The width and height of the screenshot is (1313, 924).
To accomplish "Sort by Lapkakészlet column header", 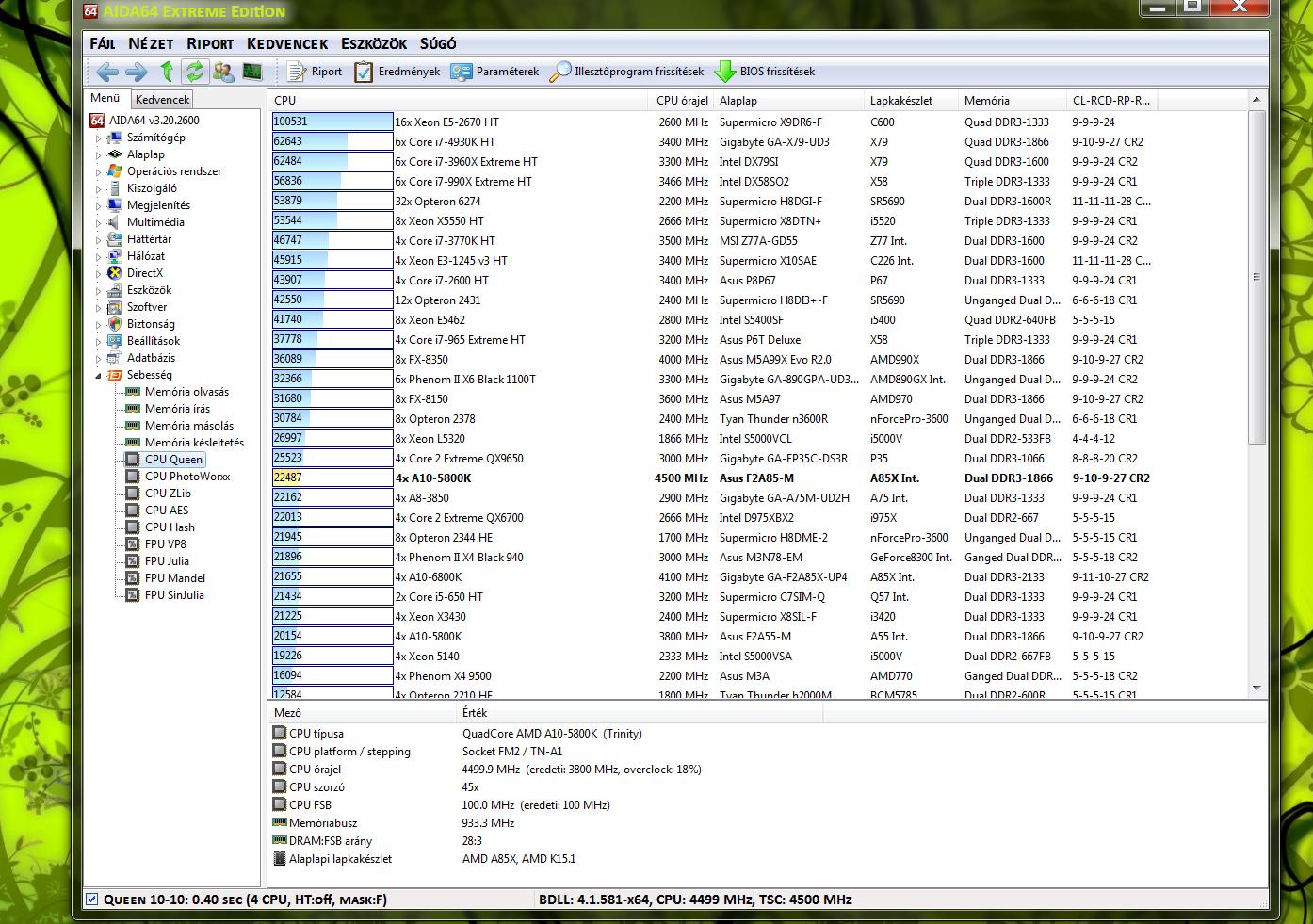I will [912, 100].
